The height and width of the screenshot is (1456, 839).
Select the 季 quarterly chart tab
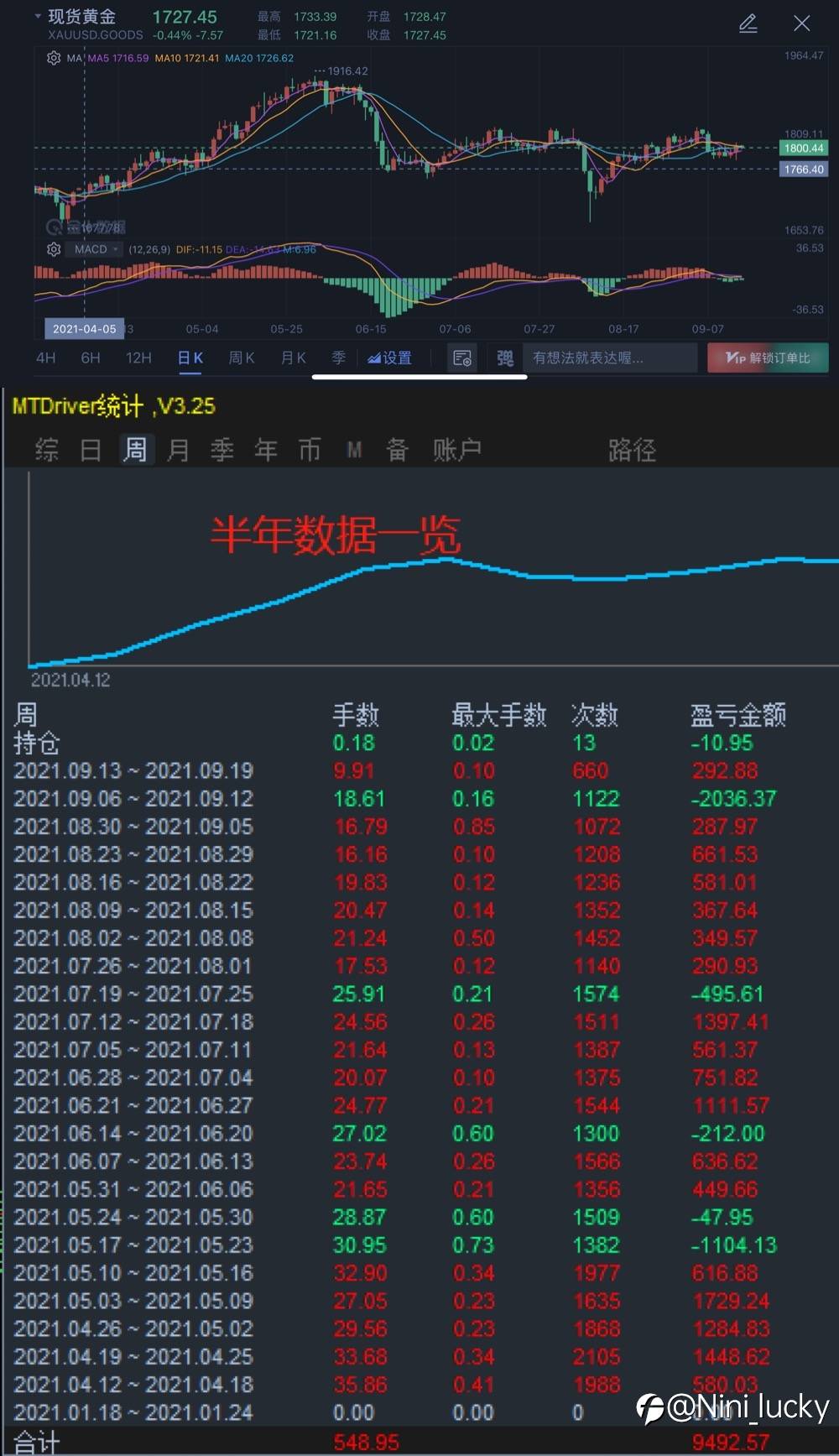click(339, 358)
